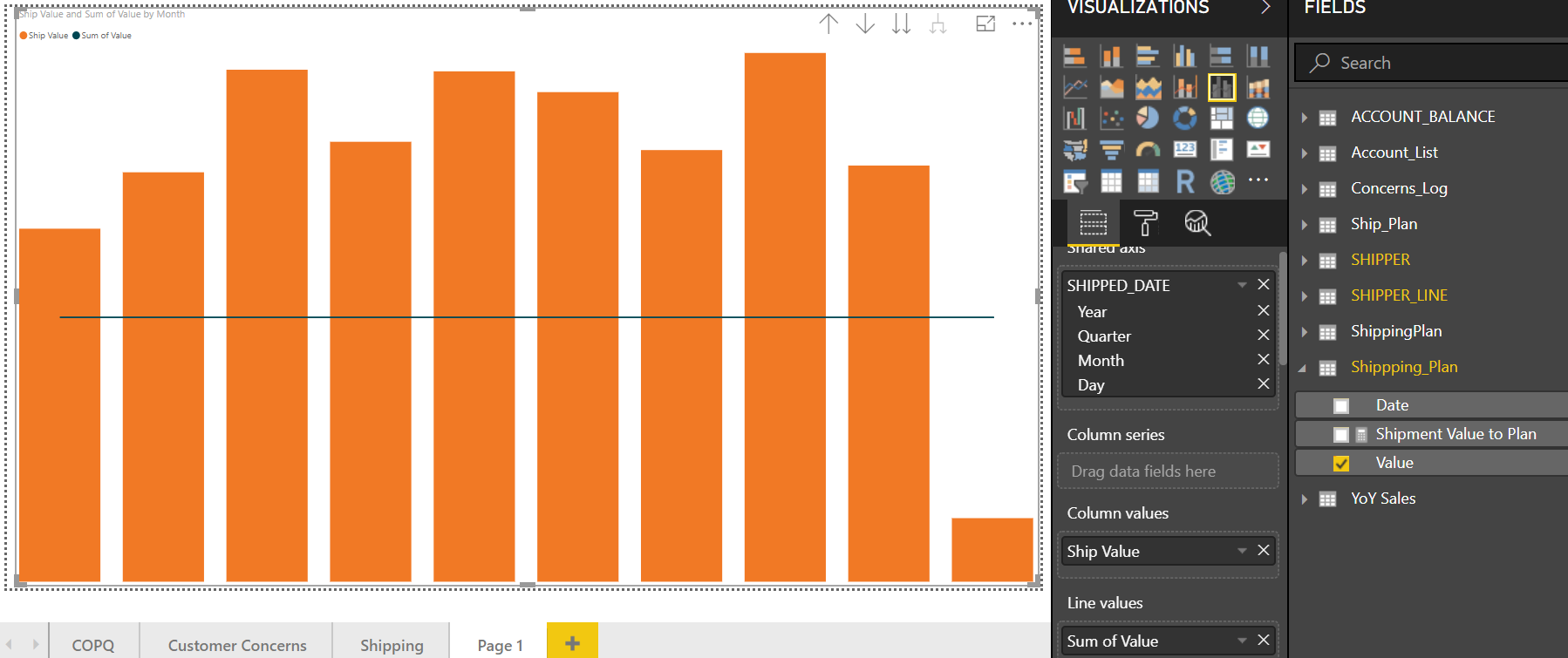
Task: Click the Visualizations pane scrollbar
Action: [1283, 309]
